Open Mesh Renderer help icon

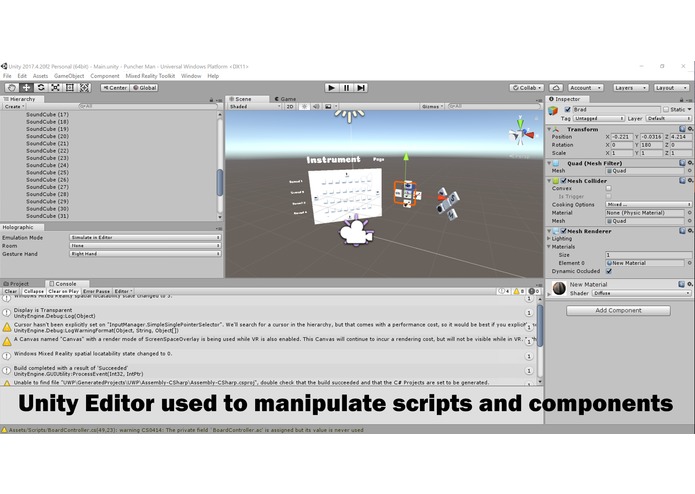tap(682, 231)
